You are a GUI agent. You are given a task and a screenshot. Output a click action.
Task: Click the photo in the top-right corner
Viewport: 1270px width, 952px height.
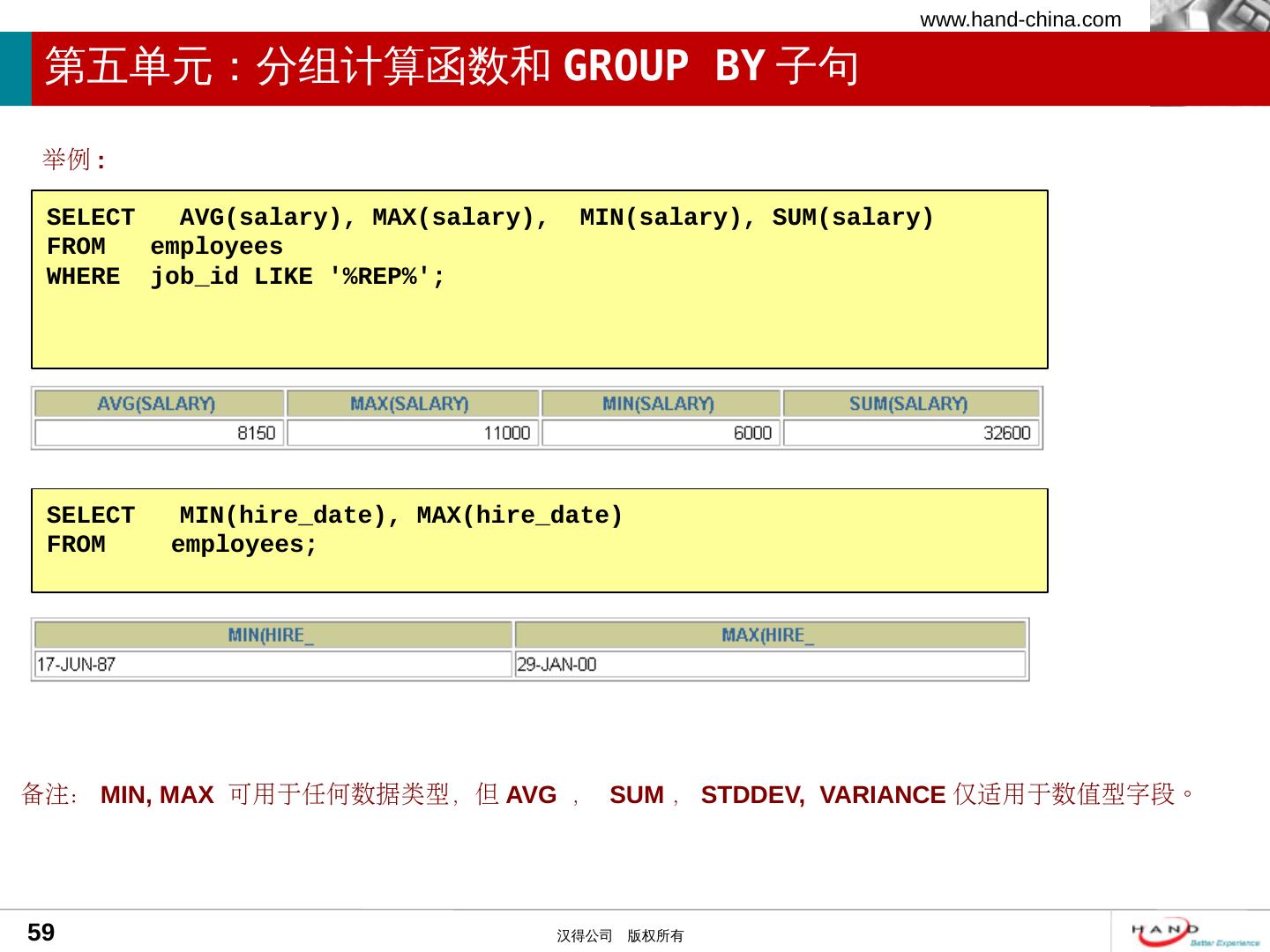coord(1208,16)
